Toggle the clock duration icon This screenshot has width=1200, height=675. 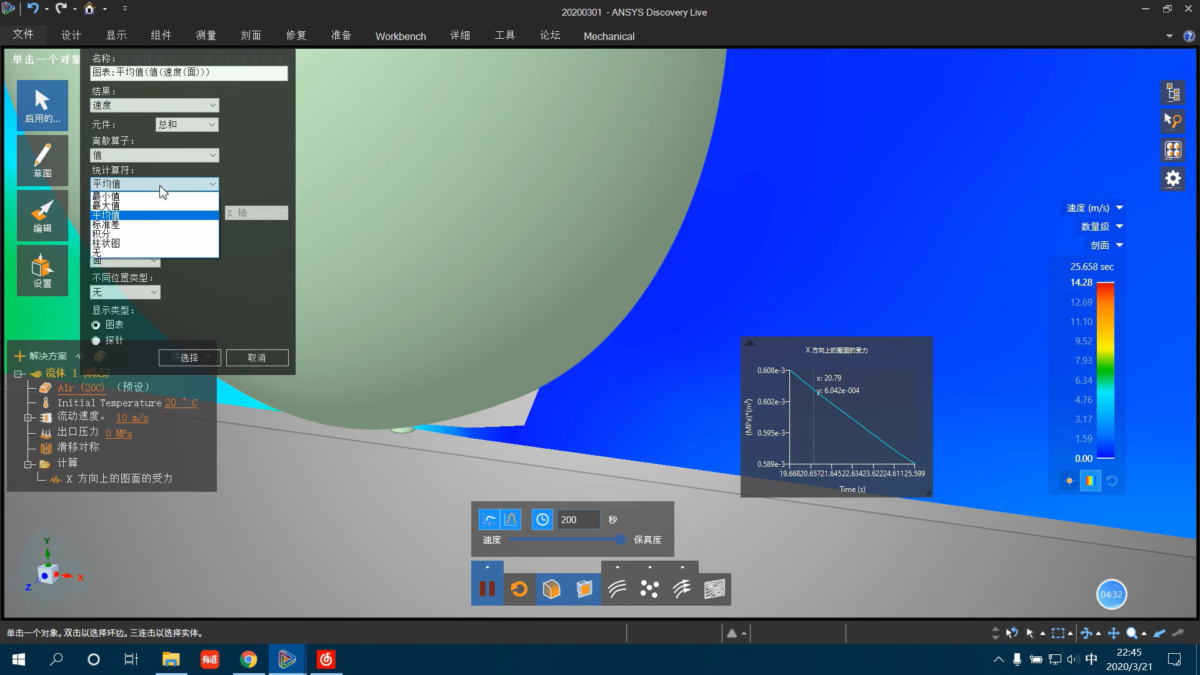[x=542, y=519]
